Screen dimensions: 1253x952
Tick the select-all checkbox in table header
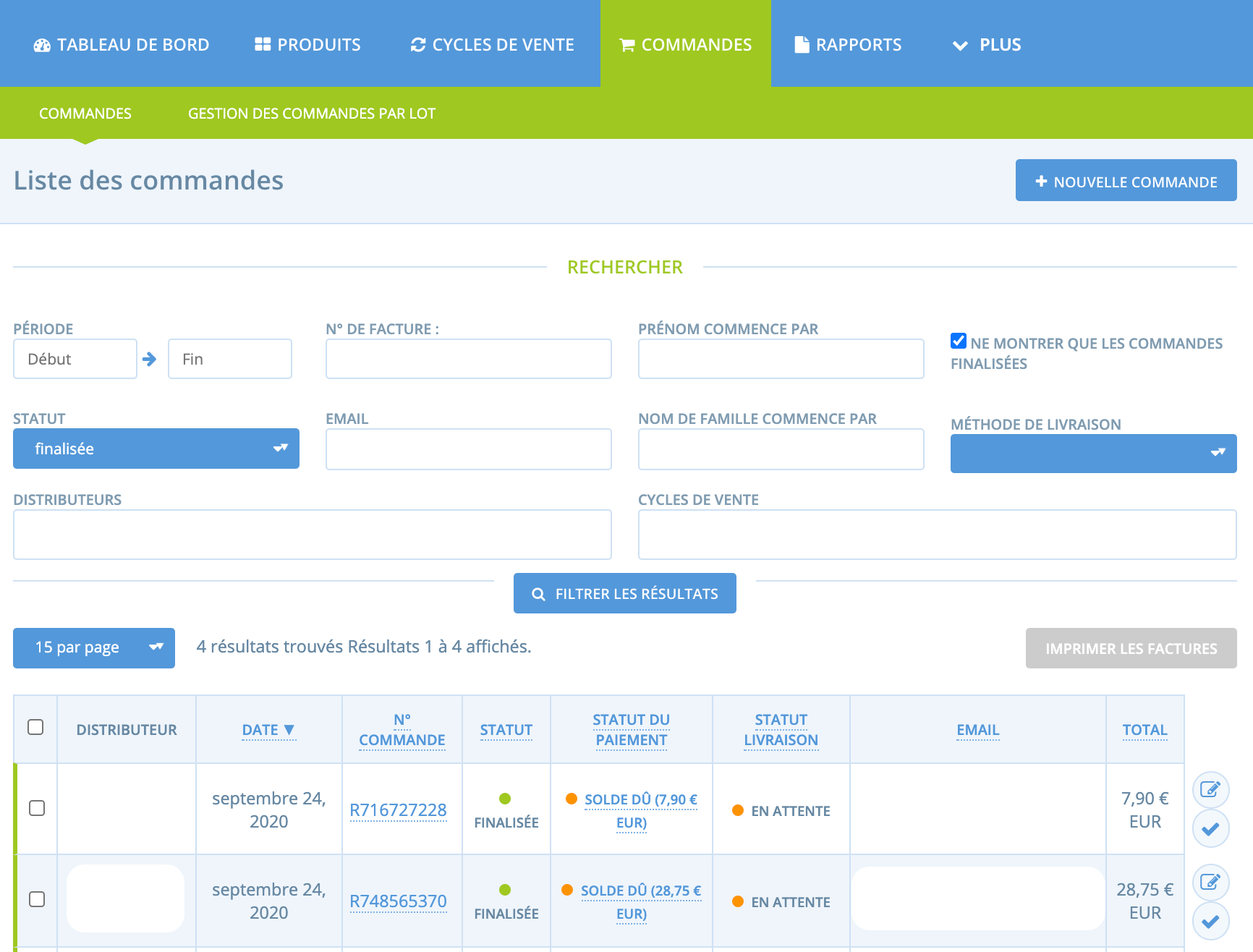(x=35, y=727)
